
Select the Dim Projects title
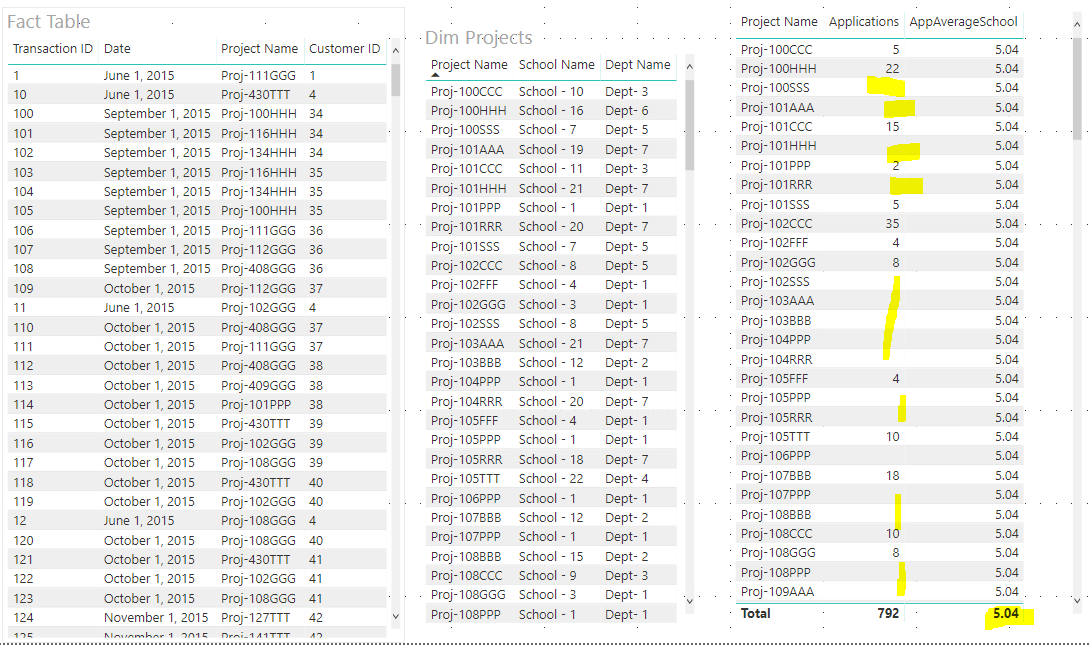pyautogui.click(x=479, y=38)
